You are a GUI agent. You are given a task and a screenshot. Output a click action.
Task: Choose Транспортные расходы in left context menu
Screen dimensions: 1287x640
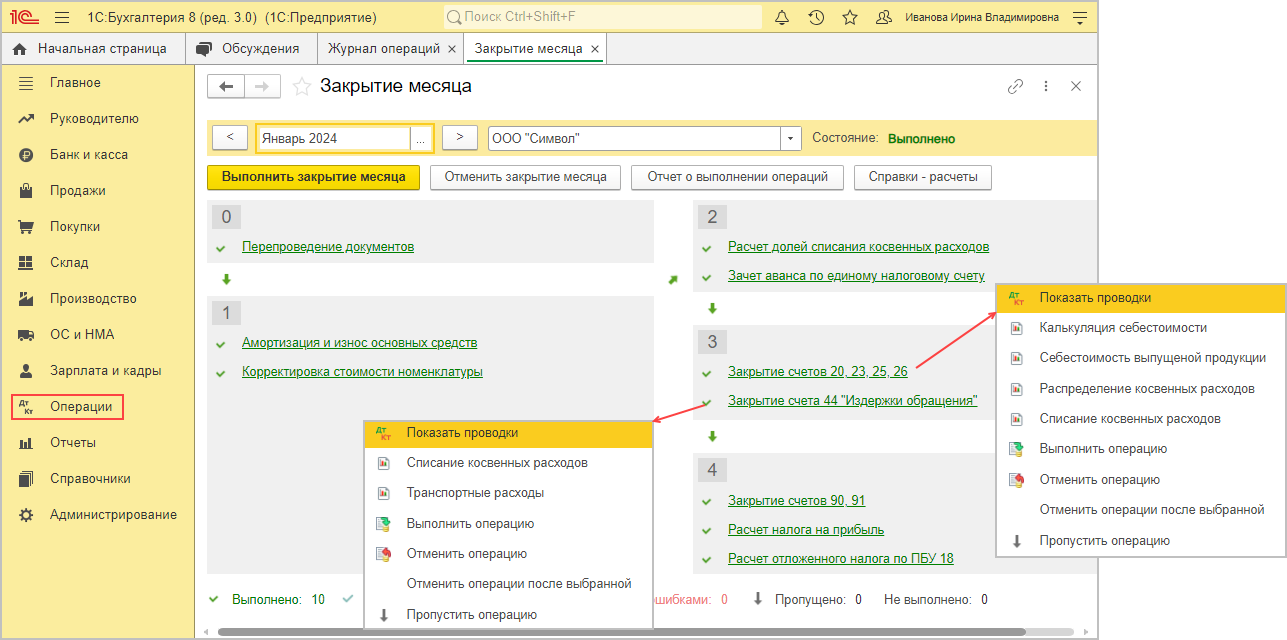[x=475, y=493]
